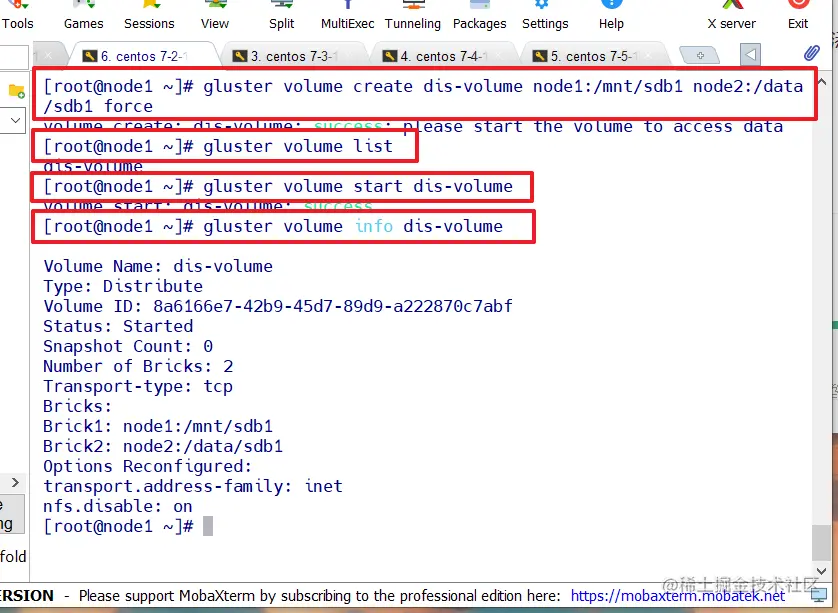The image size is (838, 613).
Task: Switch to the 3. centos 7-3 tab
Action: 293,56
